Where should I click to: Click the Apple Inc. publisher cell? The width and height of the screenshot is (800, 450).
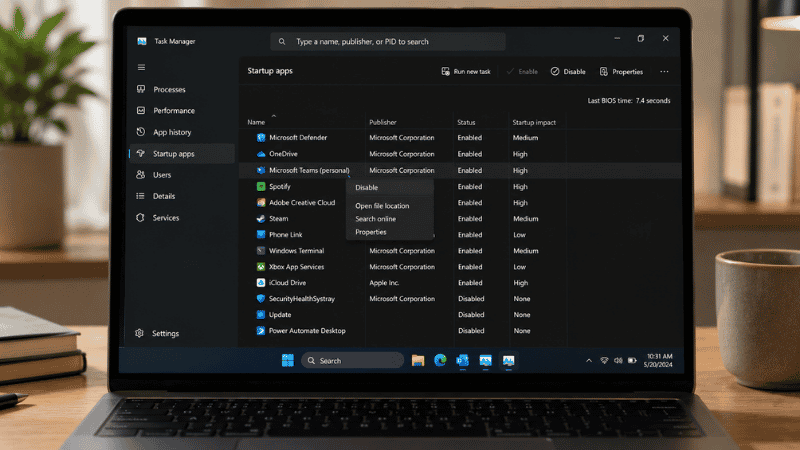click(x=384, y=282)
